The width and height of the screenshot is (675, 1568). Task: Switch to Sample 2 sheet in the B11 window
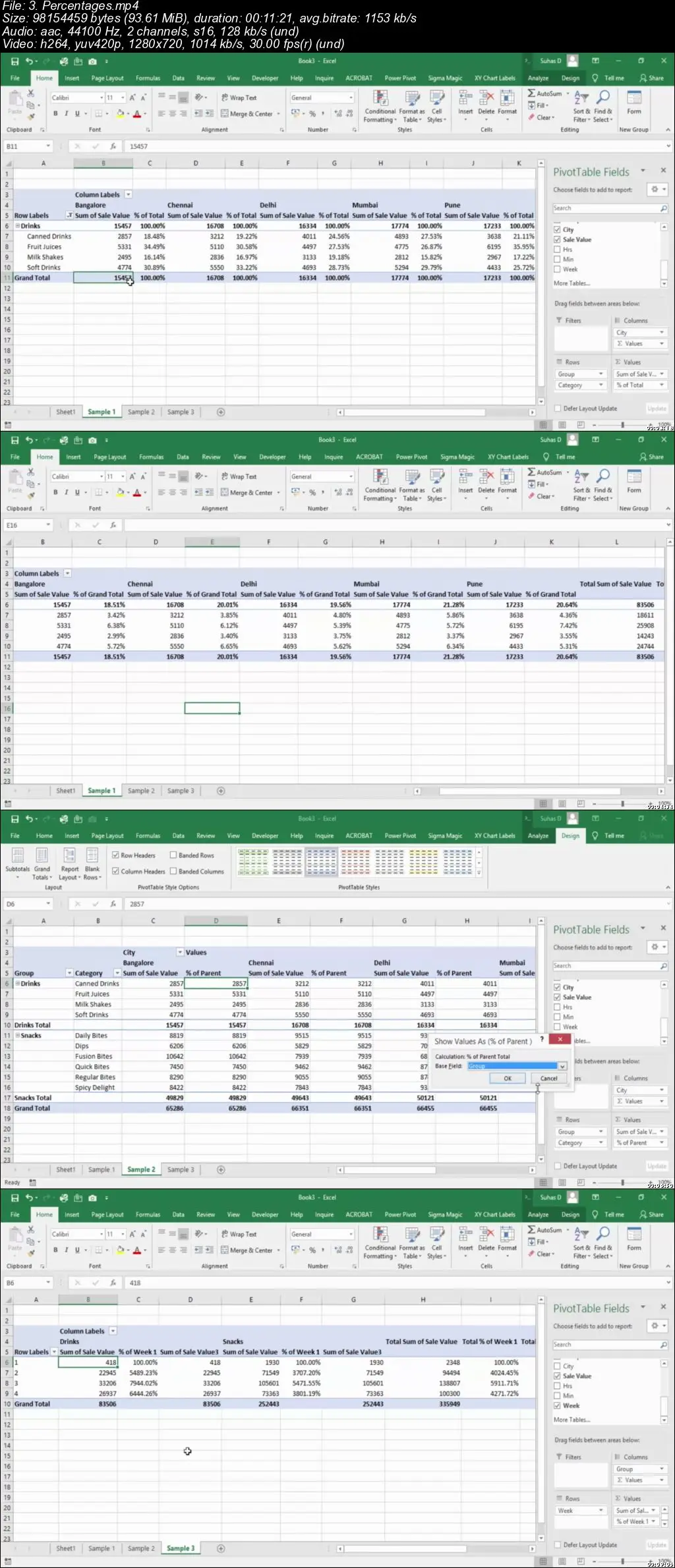pyautogui.click(x=141, y=412)
